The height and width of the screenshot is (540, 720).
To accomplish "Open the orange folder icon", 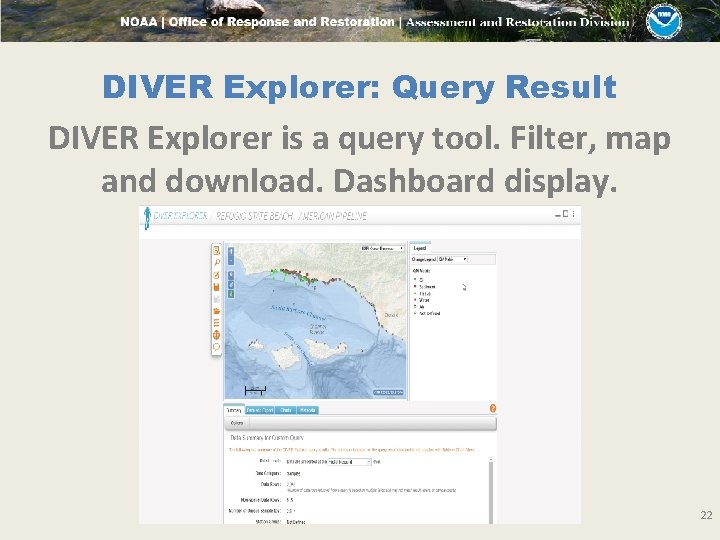I will (216, 311).
